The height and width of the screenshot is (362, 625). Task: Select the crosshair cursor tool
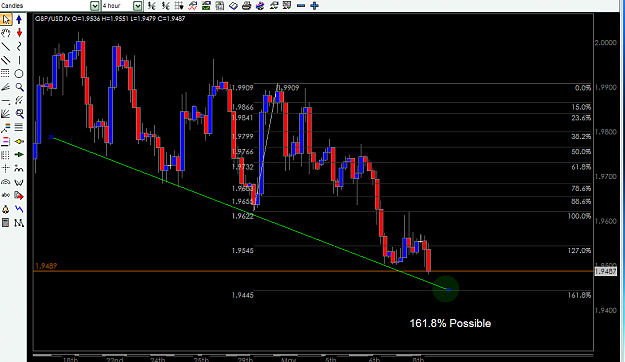[6, 168]
